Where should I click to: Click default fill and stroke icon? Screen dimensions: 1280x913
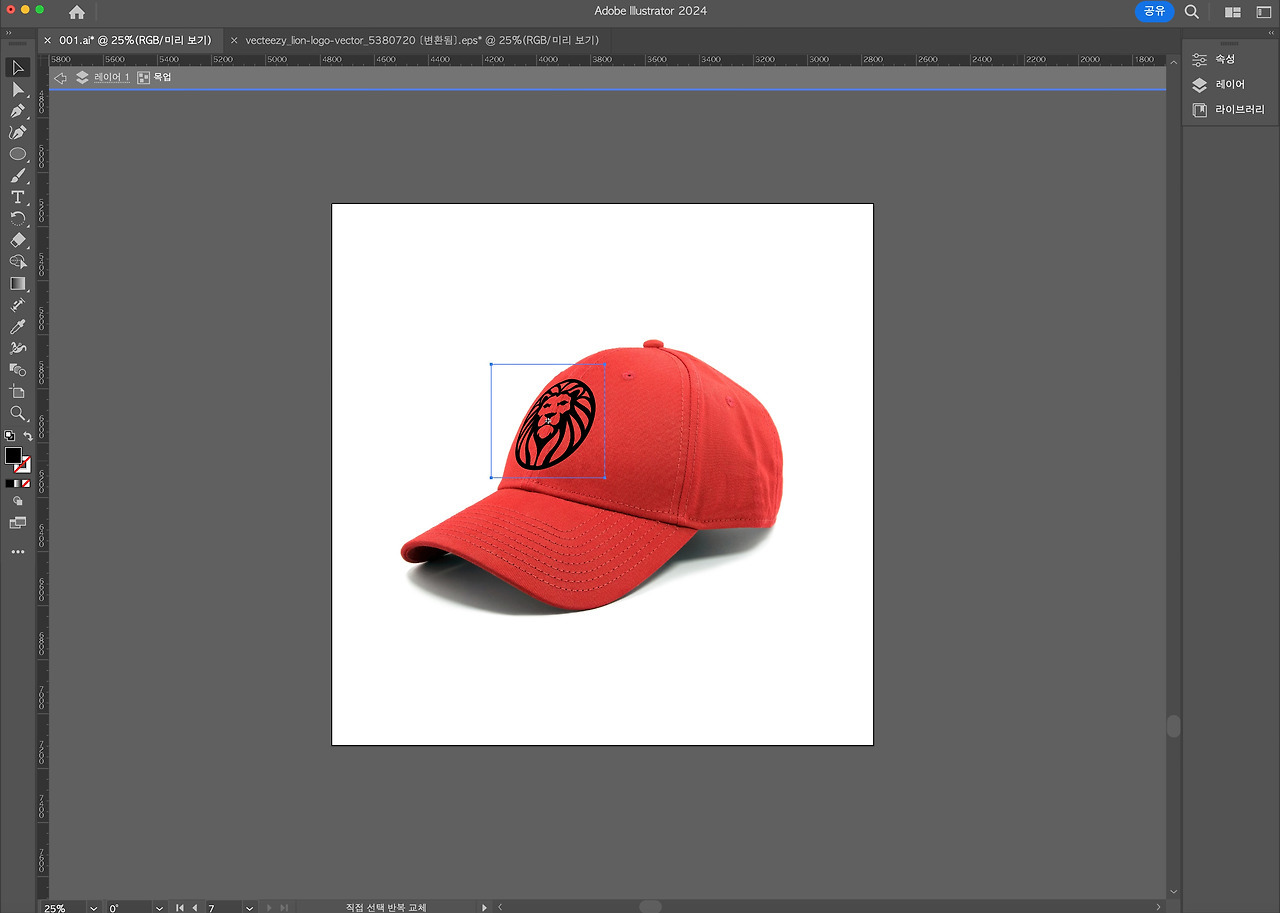click(9, 436)
